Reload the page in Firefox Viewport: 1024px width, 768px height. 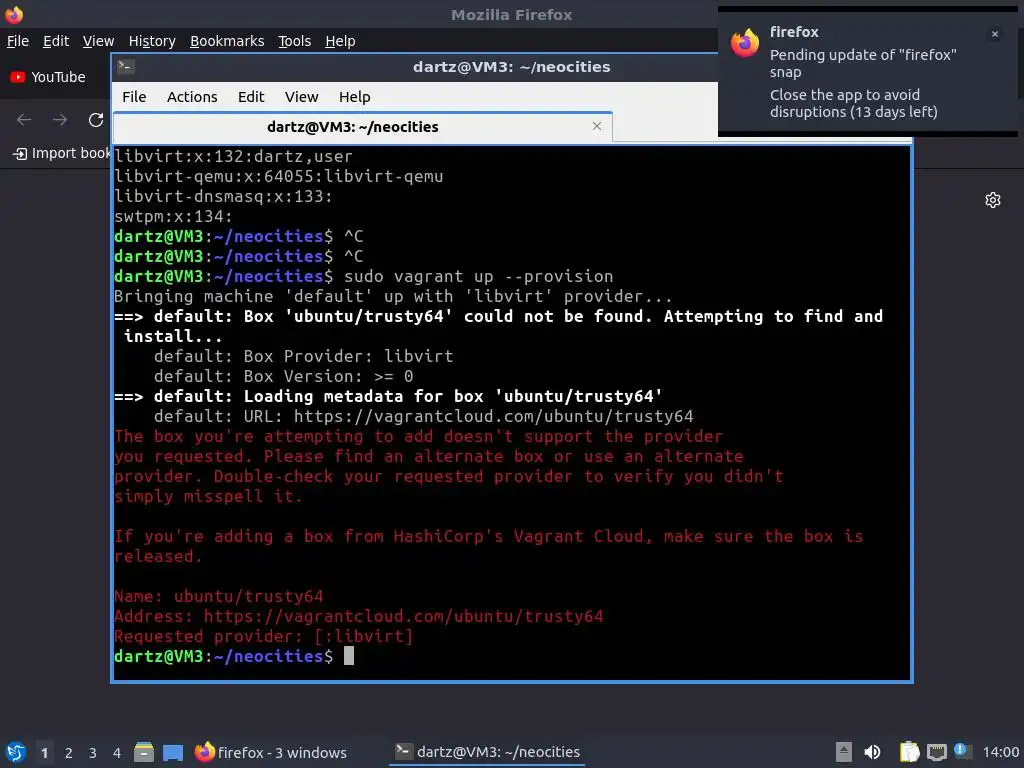[x=96, y=120]
